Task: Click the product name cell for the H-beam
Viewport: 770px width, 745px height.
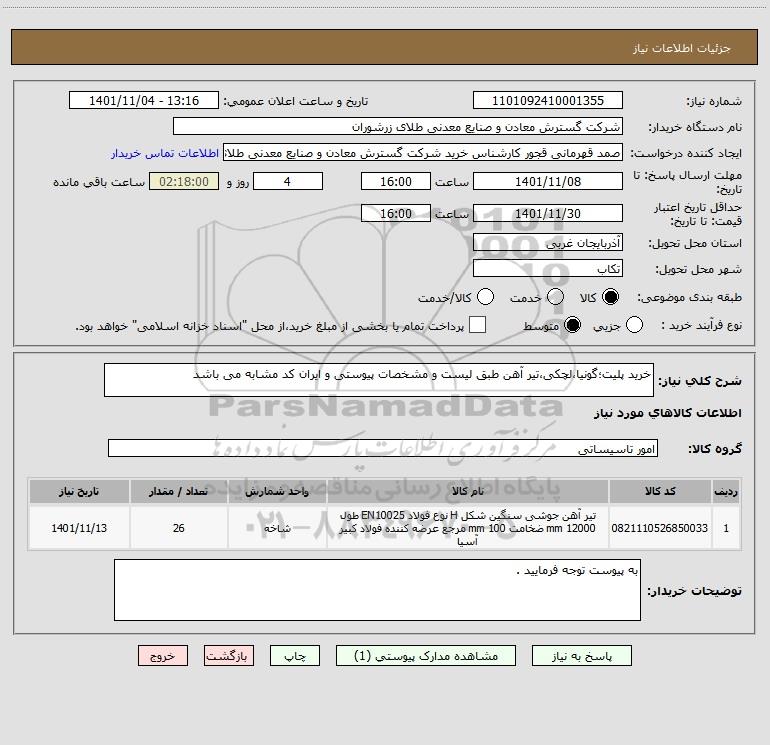Action: 468,528
